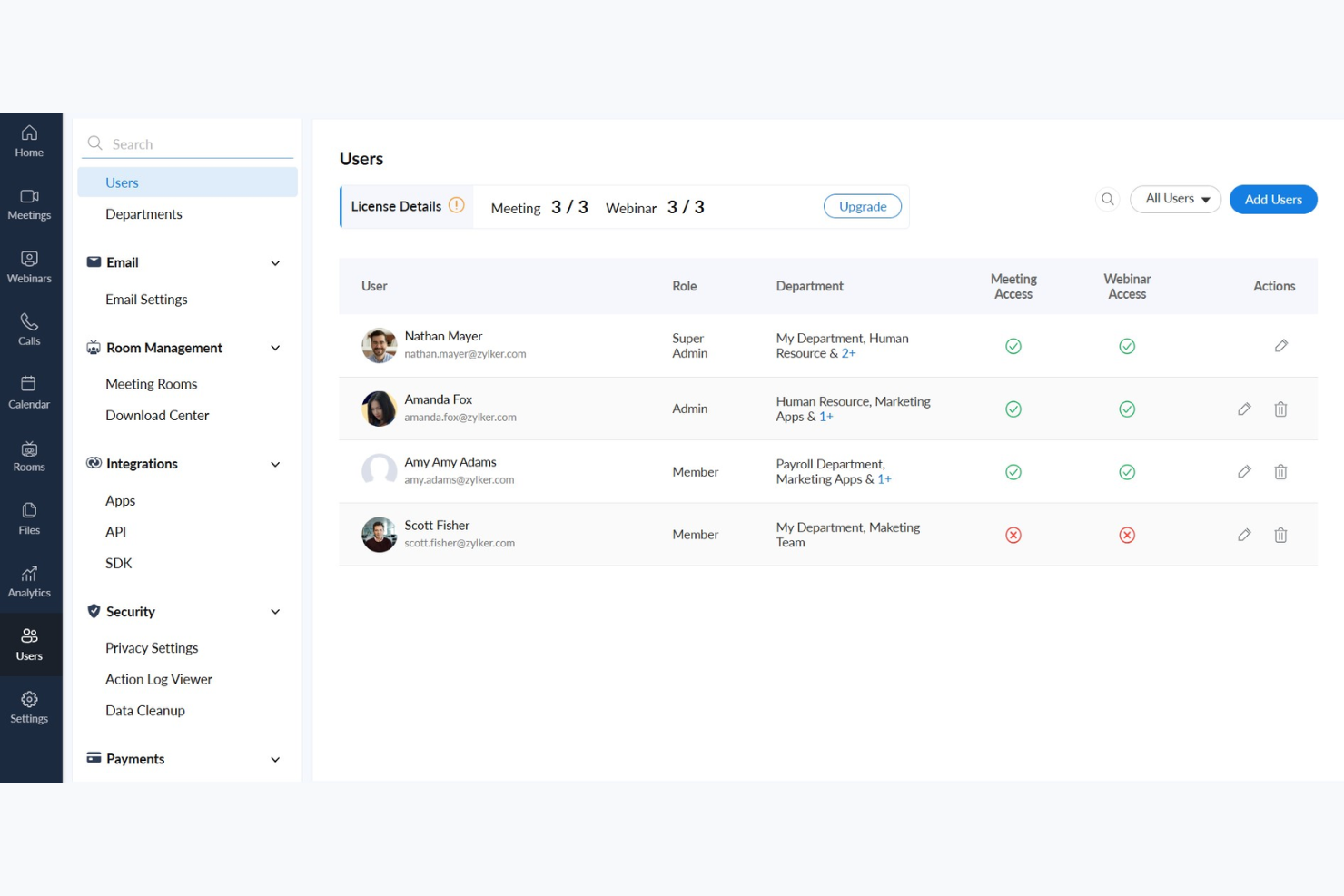Select the Meetings icon in the left navigation
The image size is (1344, 896).
30,203
